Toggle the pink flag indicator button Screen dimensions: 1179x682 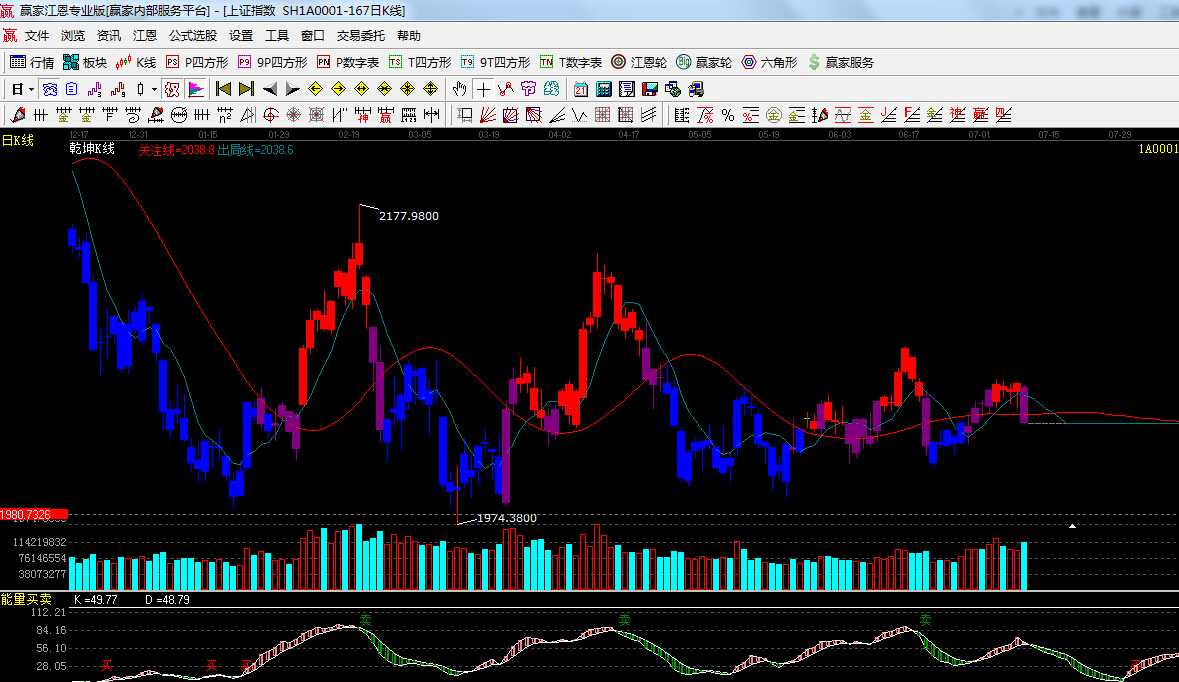coord(195,89)
